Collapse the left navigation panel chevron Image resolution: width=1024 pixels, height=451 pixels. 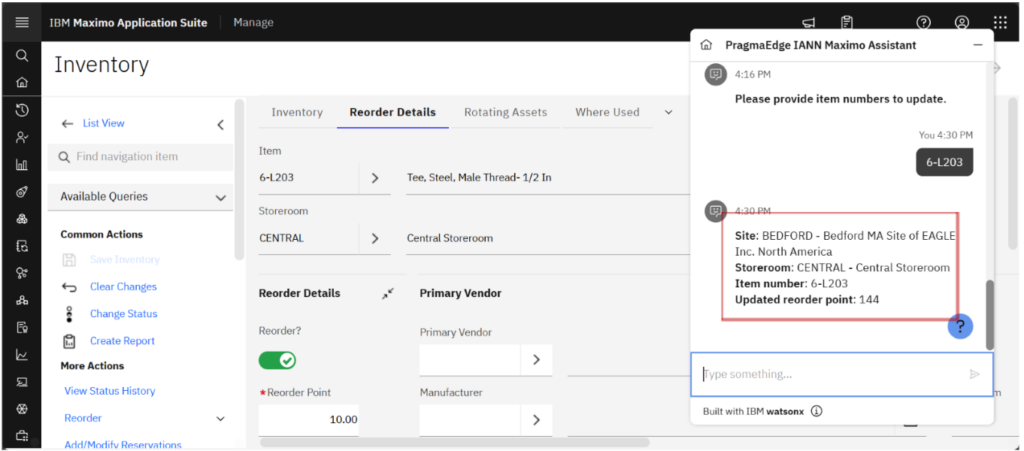[220, 125]
